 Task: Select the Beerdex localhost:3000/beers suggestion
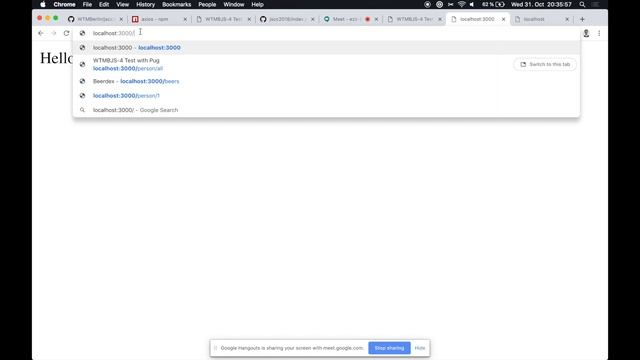[327, 81]
